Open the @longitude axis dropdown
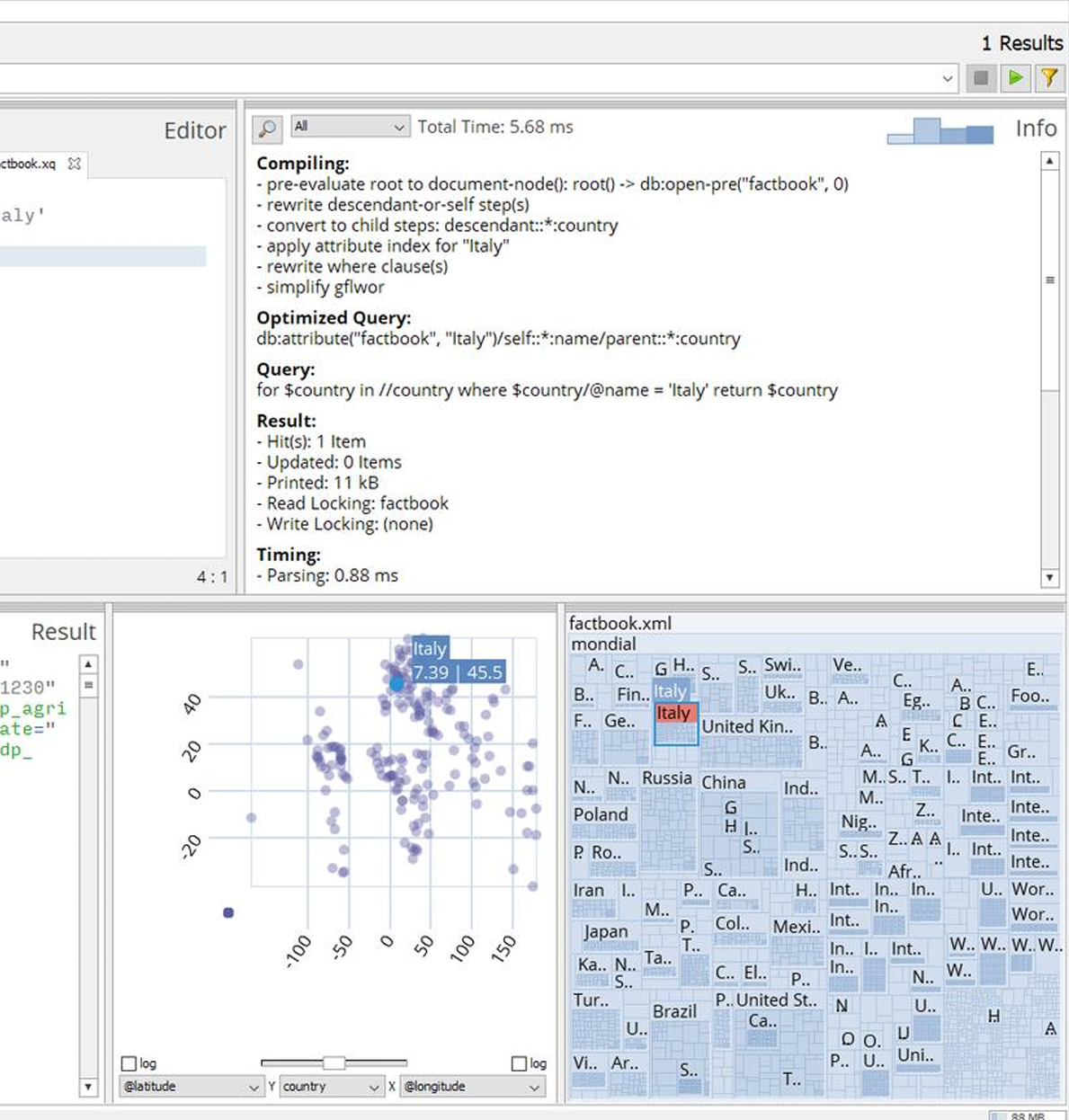Image resolution: width=1069 pixels, height=1120 pixels. click(x=472, y=1087)
